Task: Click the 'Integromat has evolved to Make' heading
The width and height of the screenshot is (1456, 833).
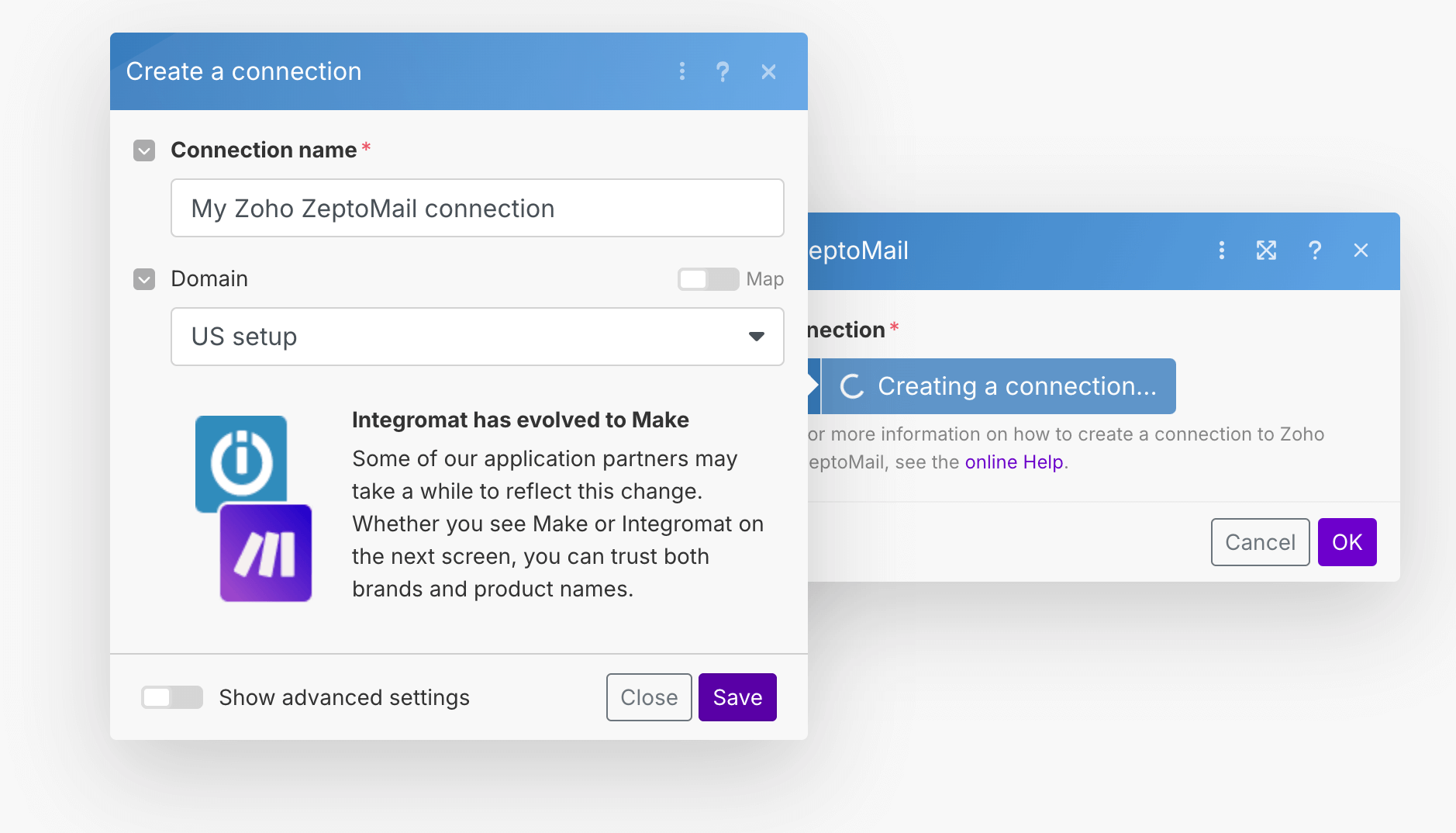Action: 520,420
